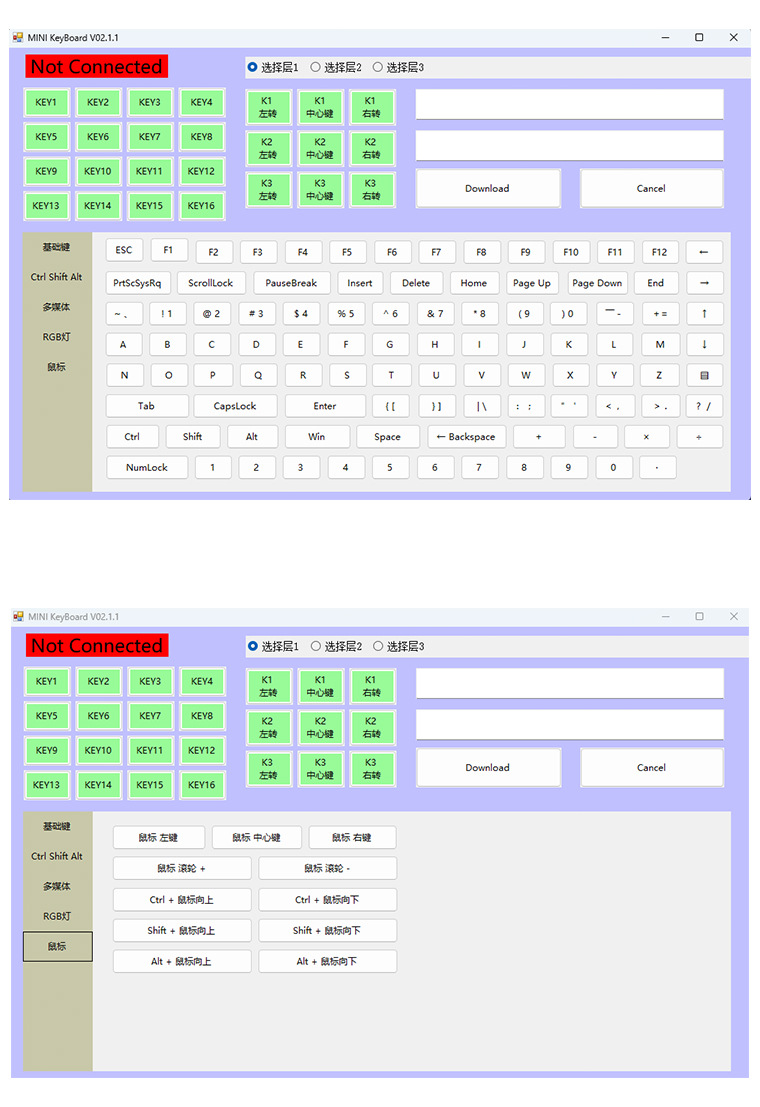This screenshot has width=760, height=1107.
Task: Choose K1 右转 knob in mouse-options window
Action: (x=372, y=686)
